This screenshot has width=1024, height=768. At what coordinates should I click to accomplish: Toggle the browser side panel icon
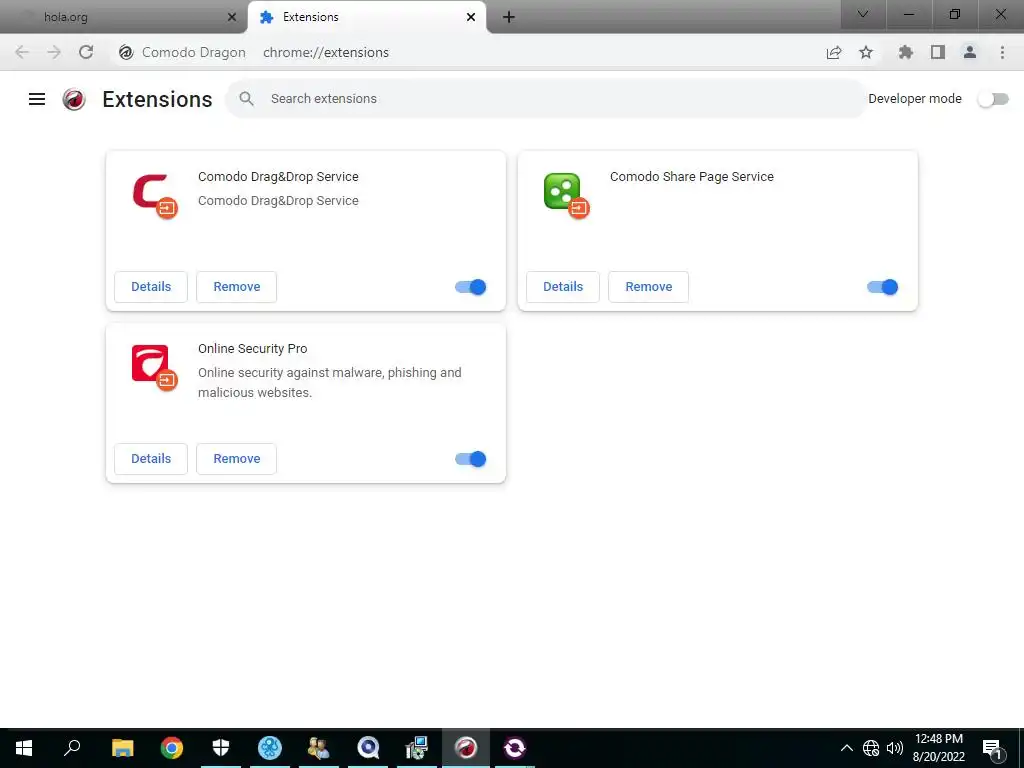[938, 52]
